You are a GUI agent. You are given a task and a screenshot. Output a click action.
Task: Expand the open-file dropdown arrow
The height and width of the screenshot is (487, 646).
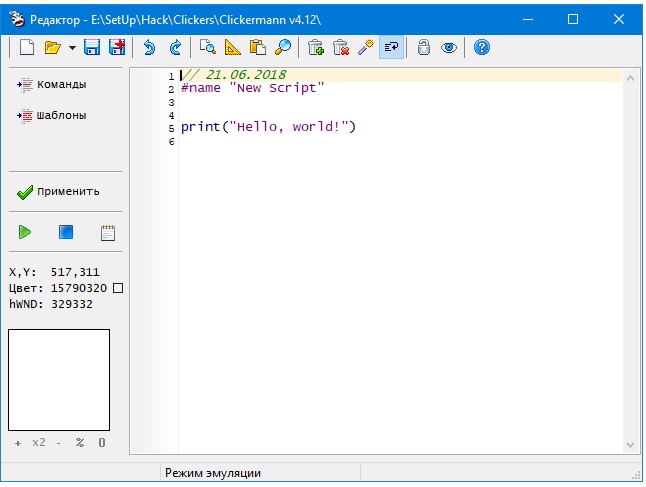point(72,48)
